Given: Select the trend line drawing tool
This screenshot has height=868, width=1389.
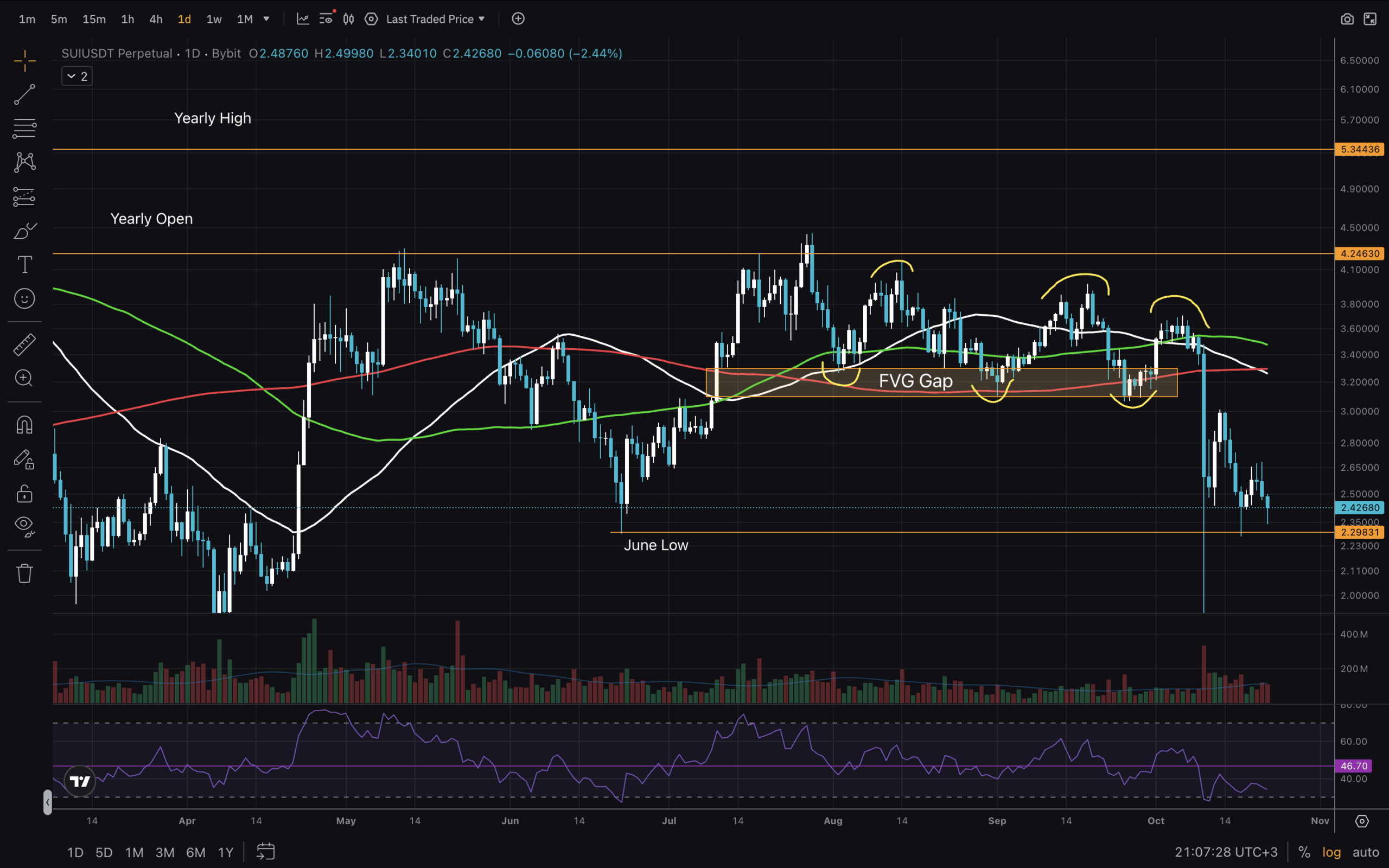Looking at the screenshot, I should tap(24, 95).
